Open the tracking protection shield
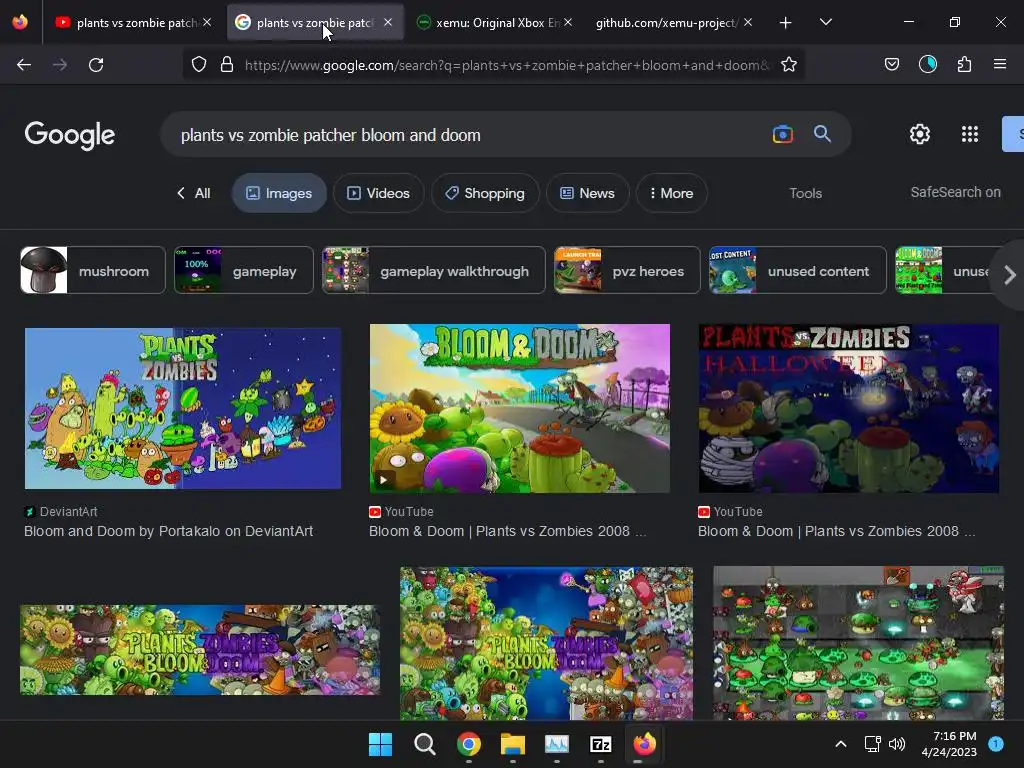Viewport: 1024px width, 768px height. click(199, 65)
